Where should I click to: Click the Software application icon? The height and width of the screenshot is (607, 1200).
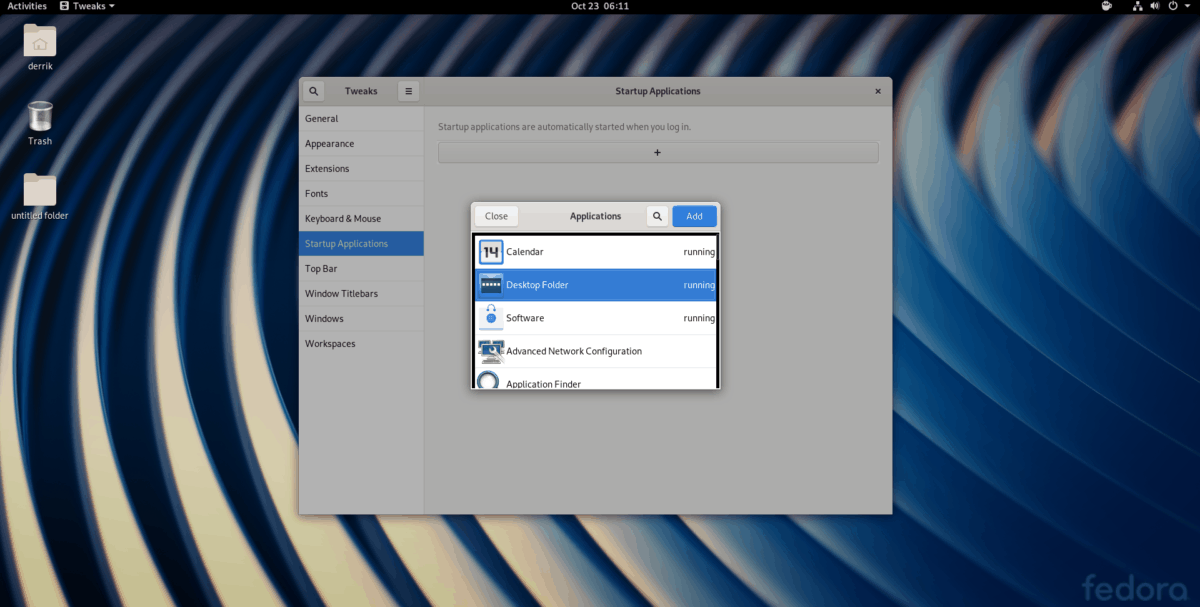click(x=490, y=317)
